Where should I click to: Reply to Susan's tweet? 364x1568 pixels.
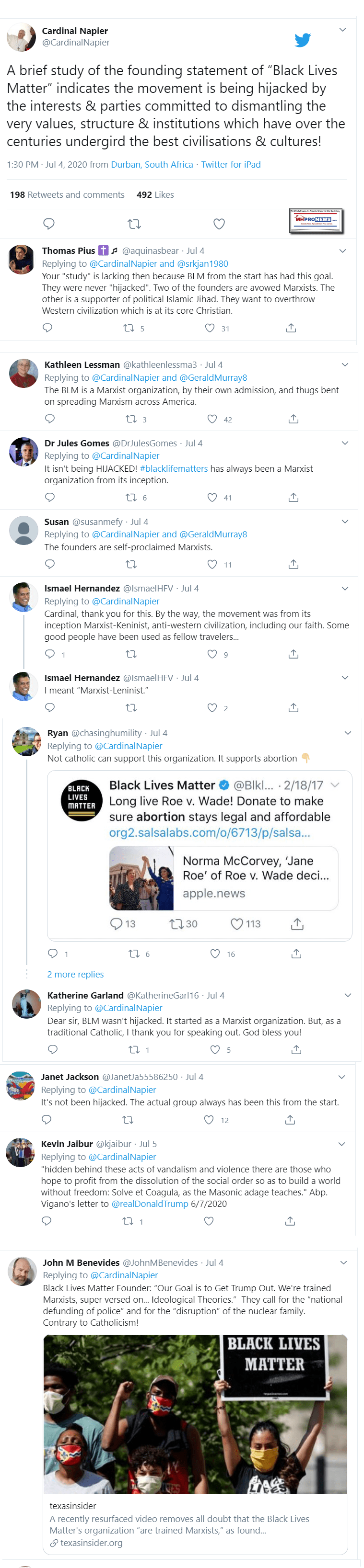pyautogui.click(x=50, y=564)
